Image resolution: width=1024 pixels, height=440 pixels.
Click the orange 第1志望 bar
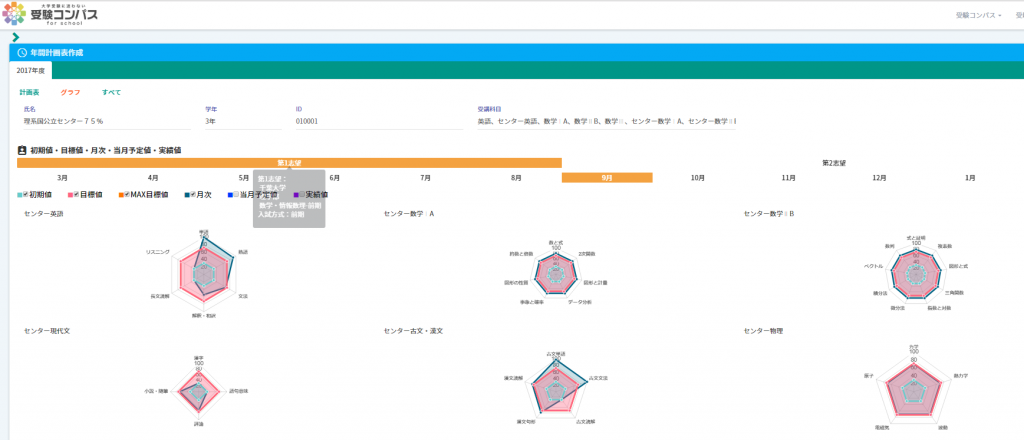[288, 163]
